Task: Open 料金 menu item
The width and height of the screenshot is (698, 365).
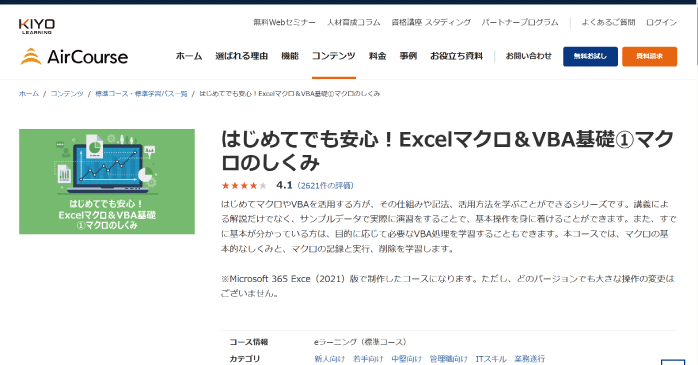Action: (x=377, y=56)
